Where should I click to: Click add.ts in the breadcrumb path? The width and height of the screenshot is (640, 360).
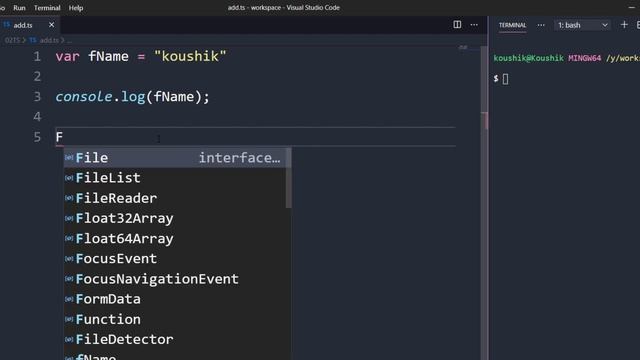coord(49,40)
